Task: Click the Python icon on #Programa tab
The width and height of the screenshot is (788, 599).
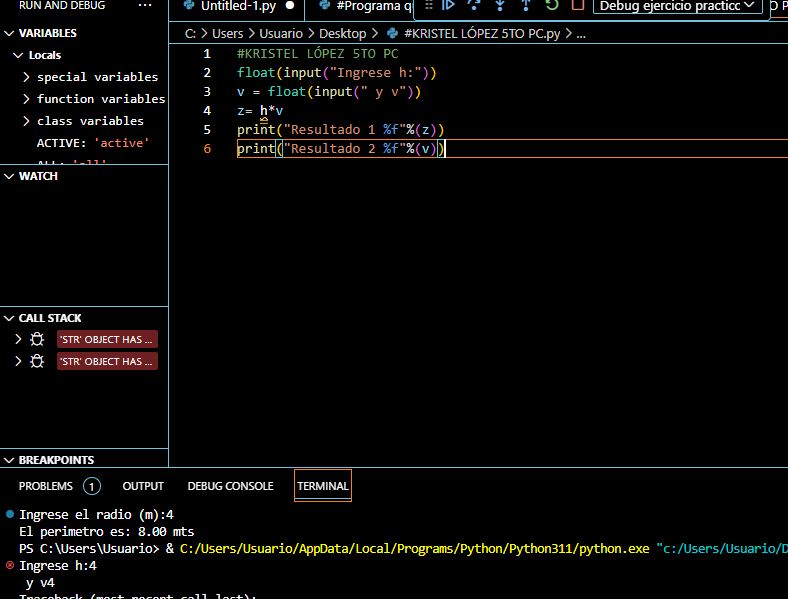Action: coord(325,6)
